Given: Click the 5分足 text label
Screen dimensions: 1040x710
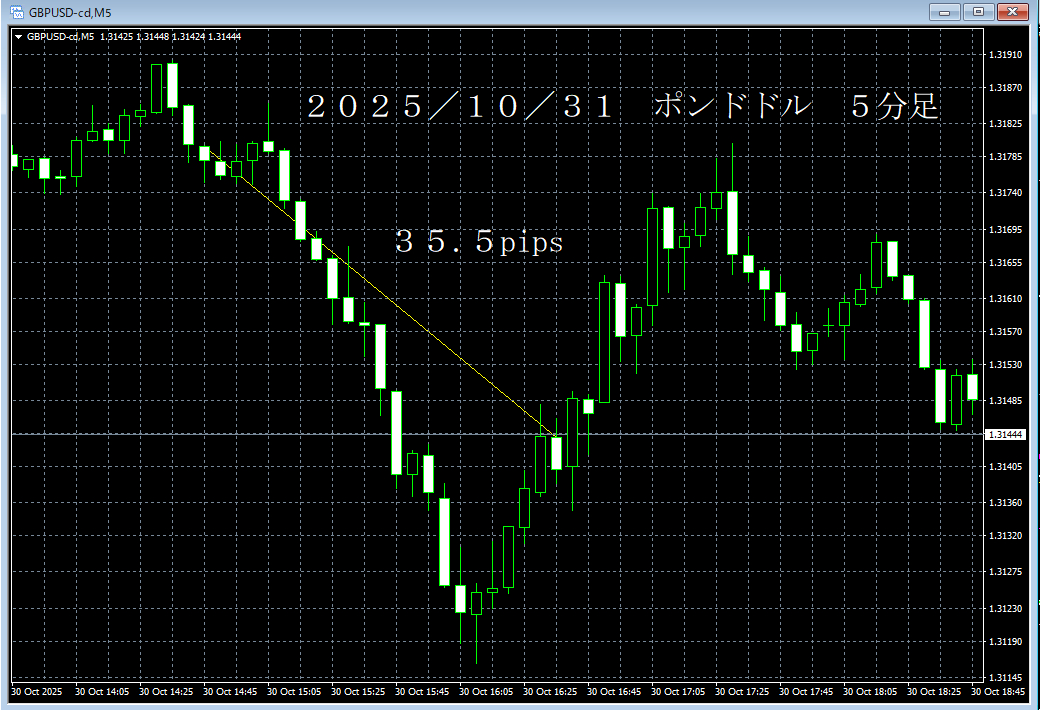Looking at the screenshot, I should [x=895, y=107].
